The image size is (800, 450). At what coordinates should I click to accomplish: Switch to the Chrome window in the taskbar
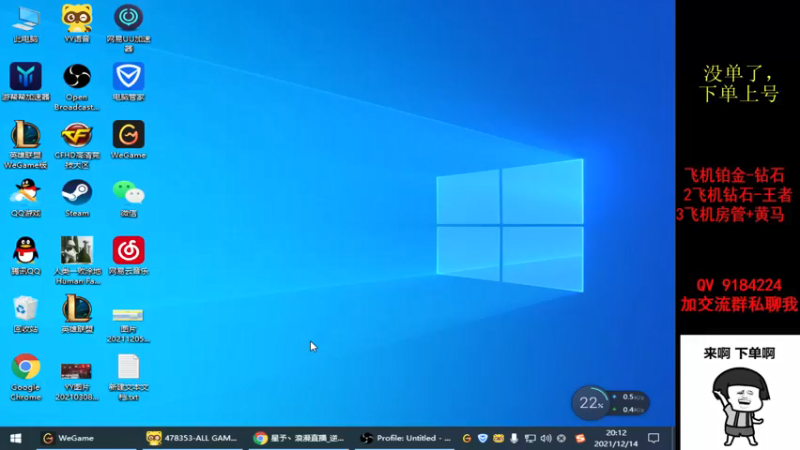coord(298,438)
